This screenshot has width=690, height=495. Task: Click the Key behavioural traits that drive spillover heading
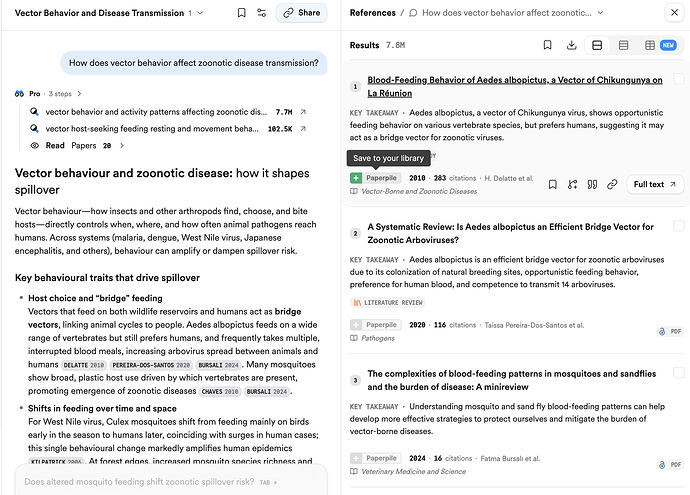click(107, 278)
